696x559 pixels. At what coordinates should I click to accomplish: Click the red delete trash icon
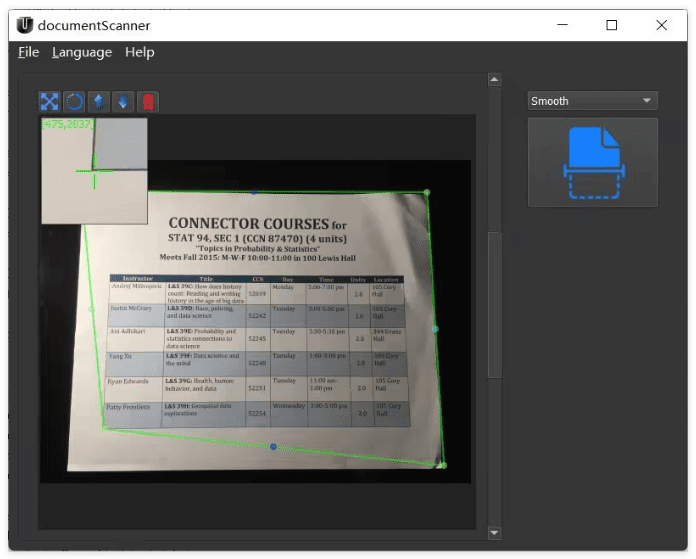coord(148,102)
